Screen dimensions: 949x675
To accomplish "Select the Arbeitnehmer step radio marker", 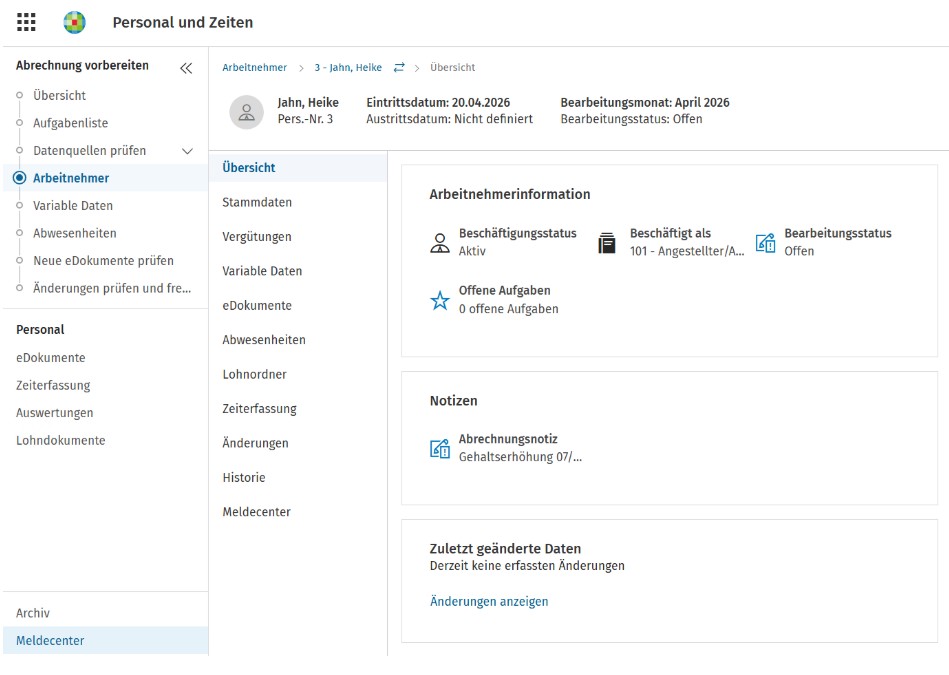I will coord(19,178).
